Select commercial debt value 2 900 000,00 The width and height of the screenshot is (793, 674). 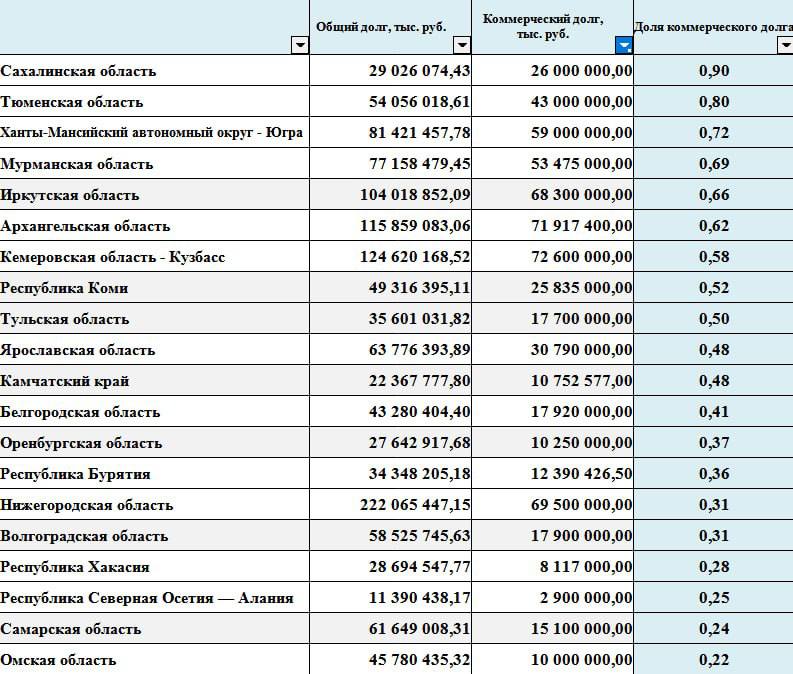pyautogui.click(x=552, y=598)
